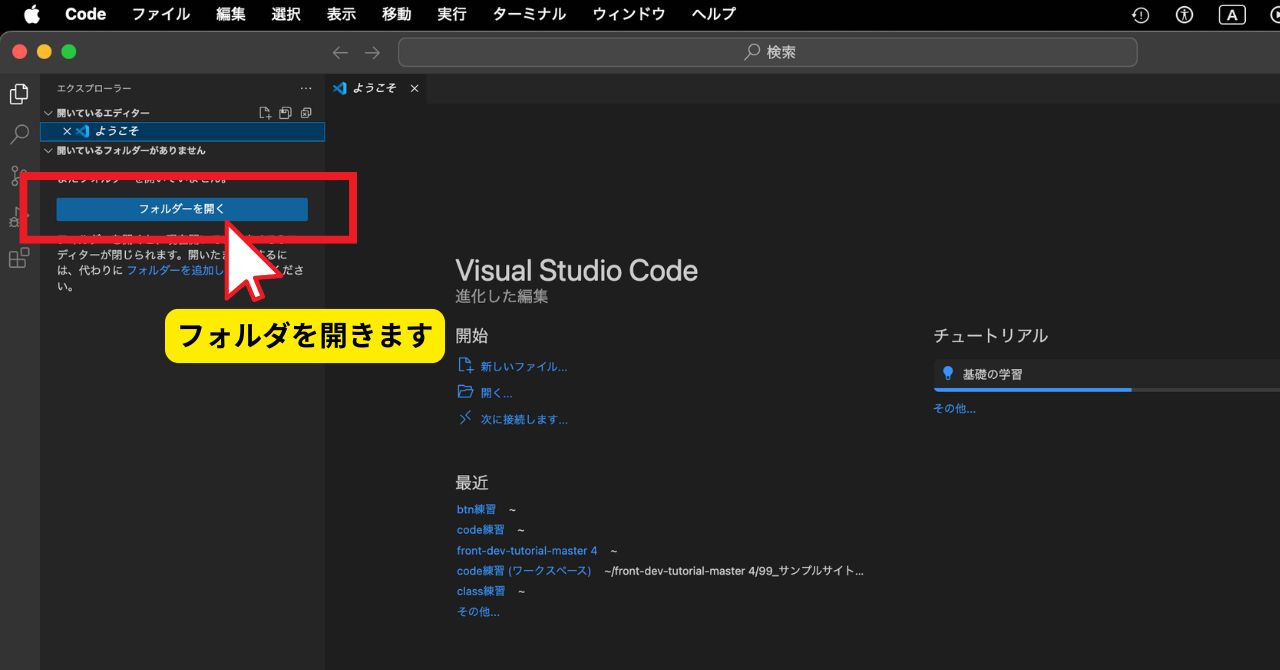Click the 最近 section heading
Viewport: 1280px width, 670px height.
tap(472, 483)
